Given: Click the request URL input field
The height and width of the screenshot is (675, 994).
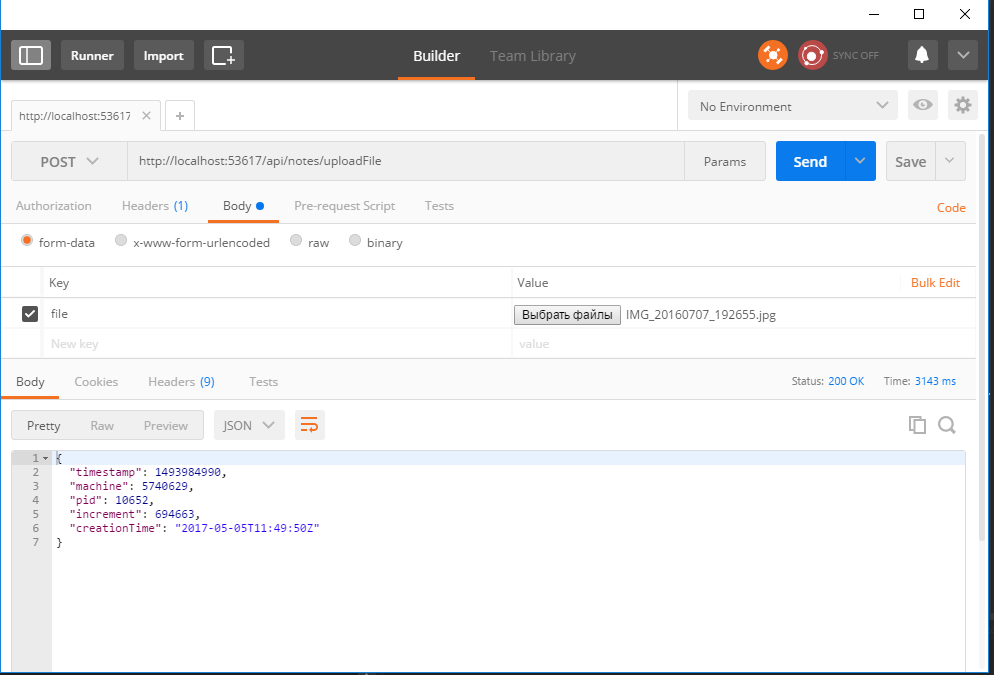Looking at the screenshot, I should tap(406, 161).
